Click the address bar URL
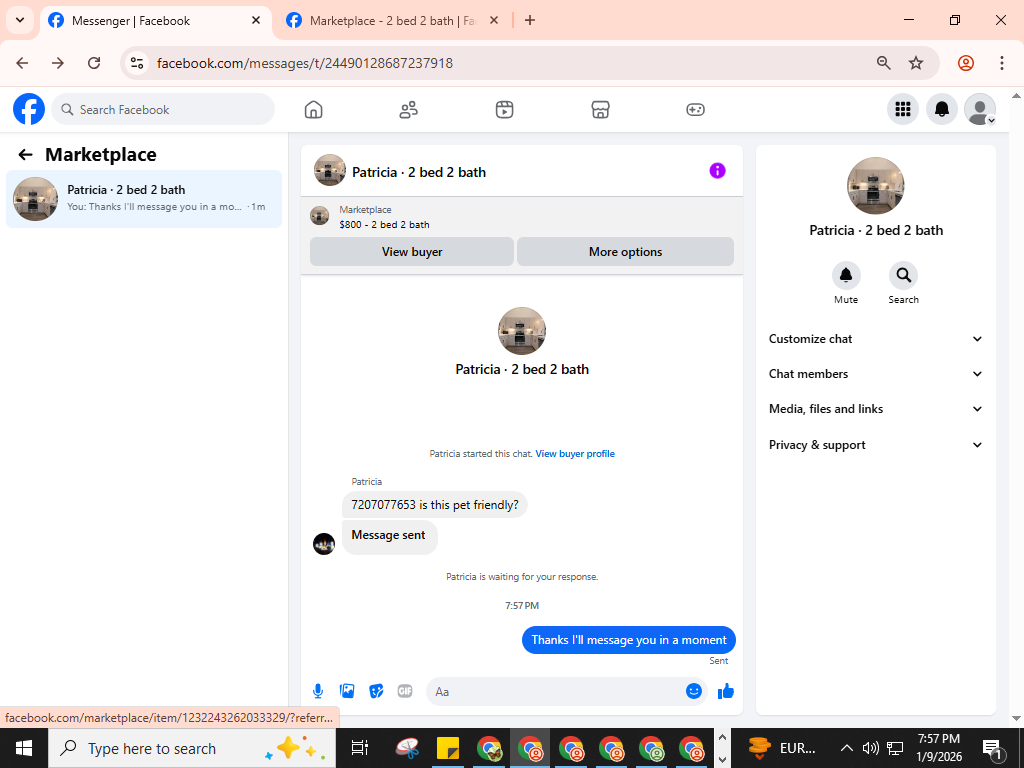The image size is (1024, 768). [305, 63]
